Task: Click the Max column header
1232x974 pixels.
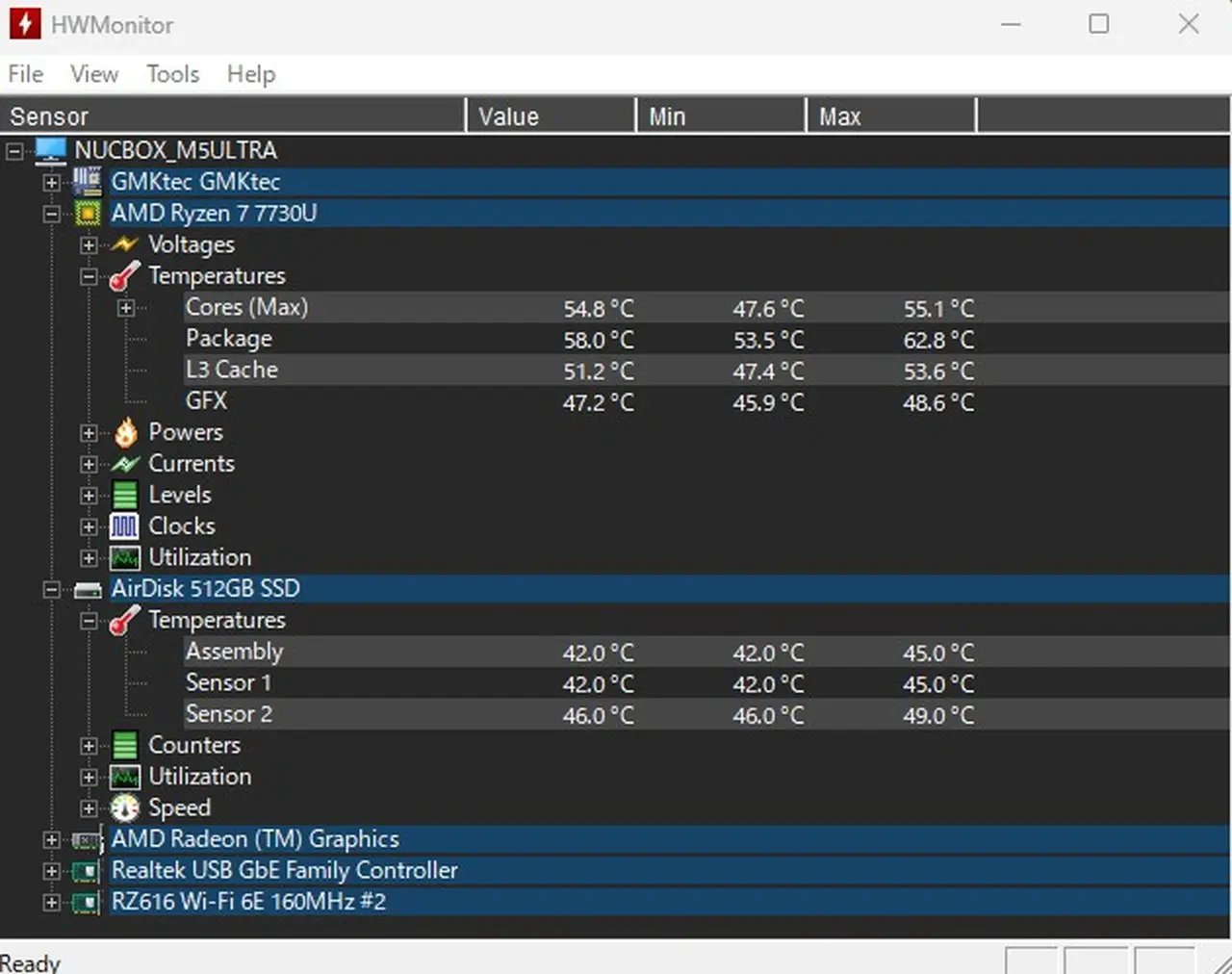Action: 889,116
